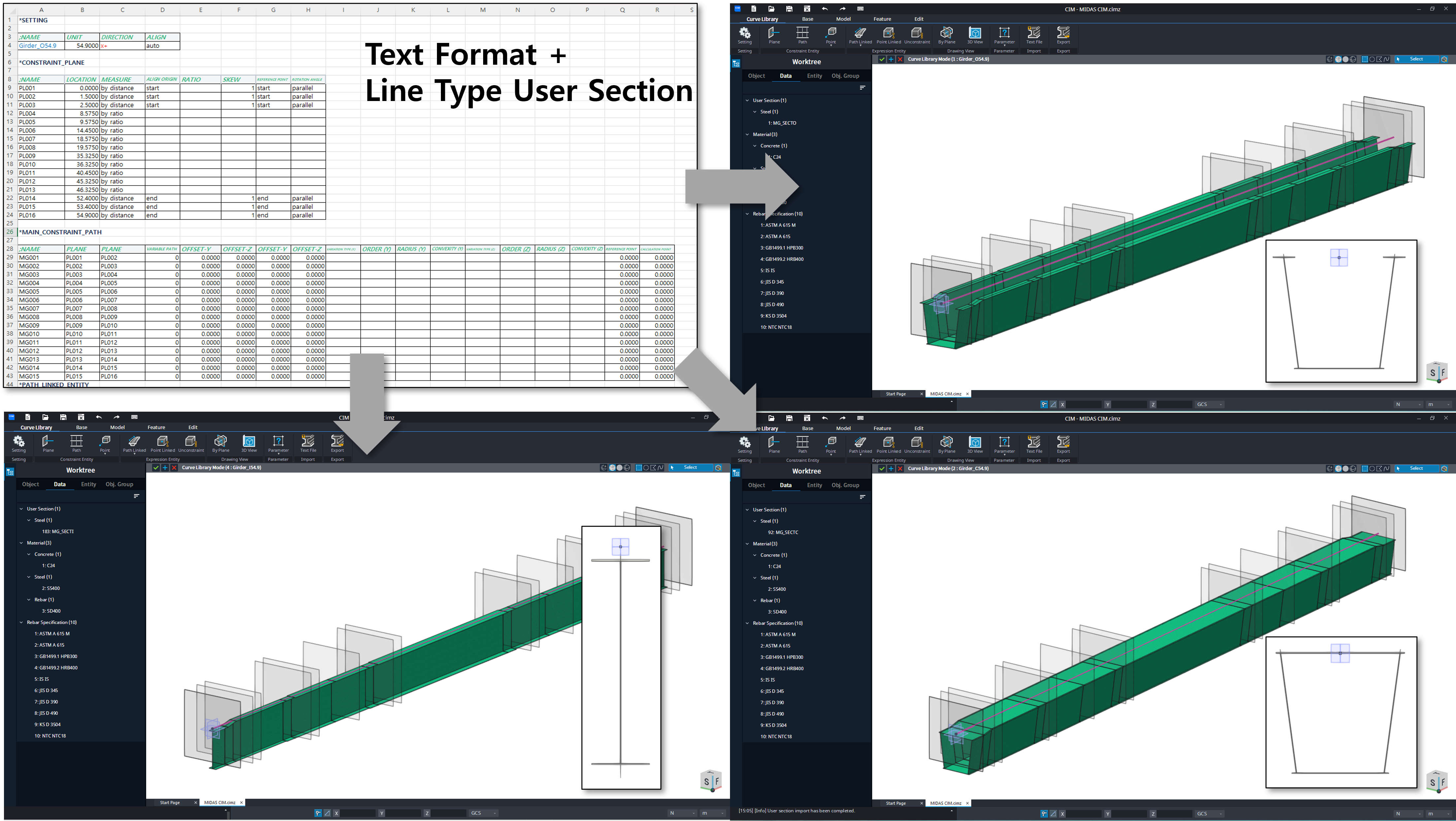Select cell Girder_O54.9 in spreadsheet

41,46
